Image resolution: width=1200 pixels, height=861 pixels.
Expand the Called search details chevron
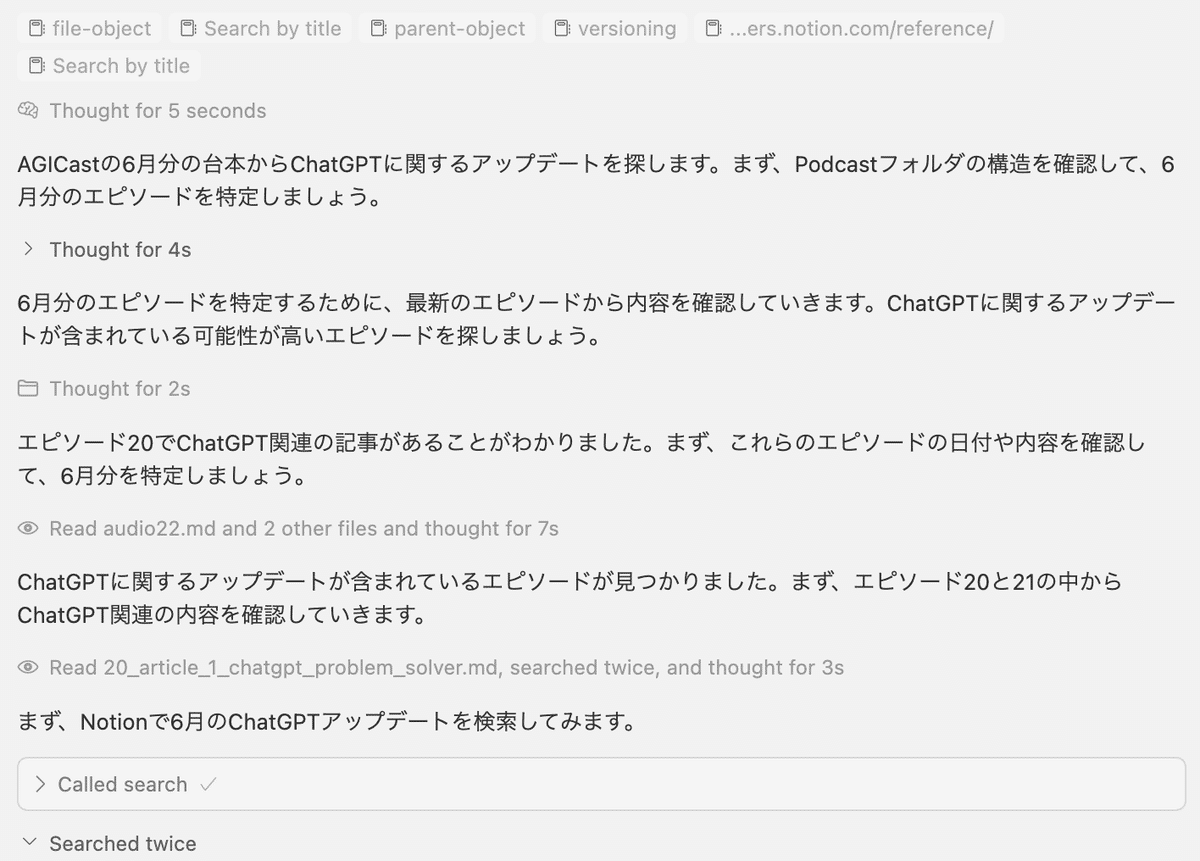point(40,785)
